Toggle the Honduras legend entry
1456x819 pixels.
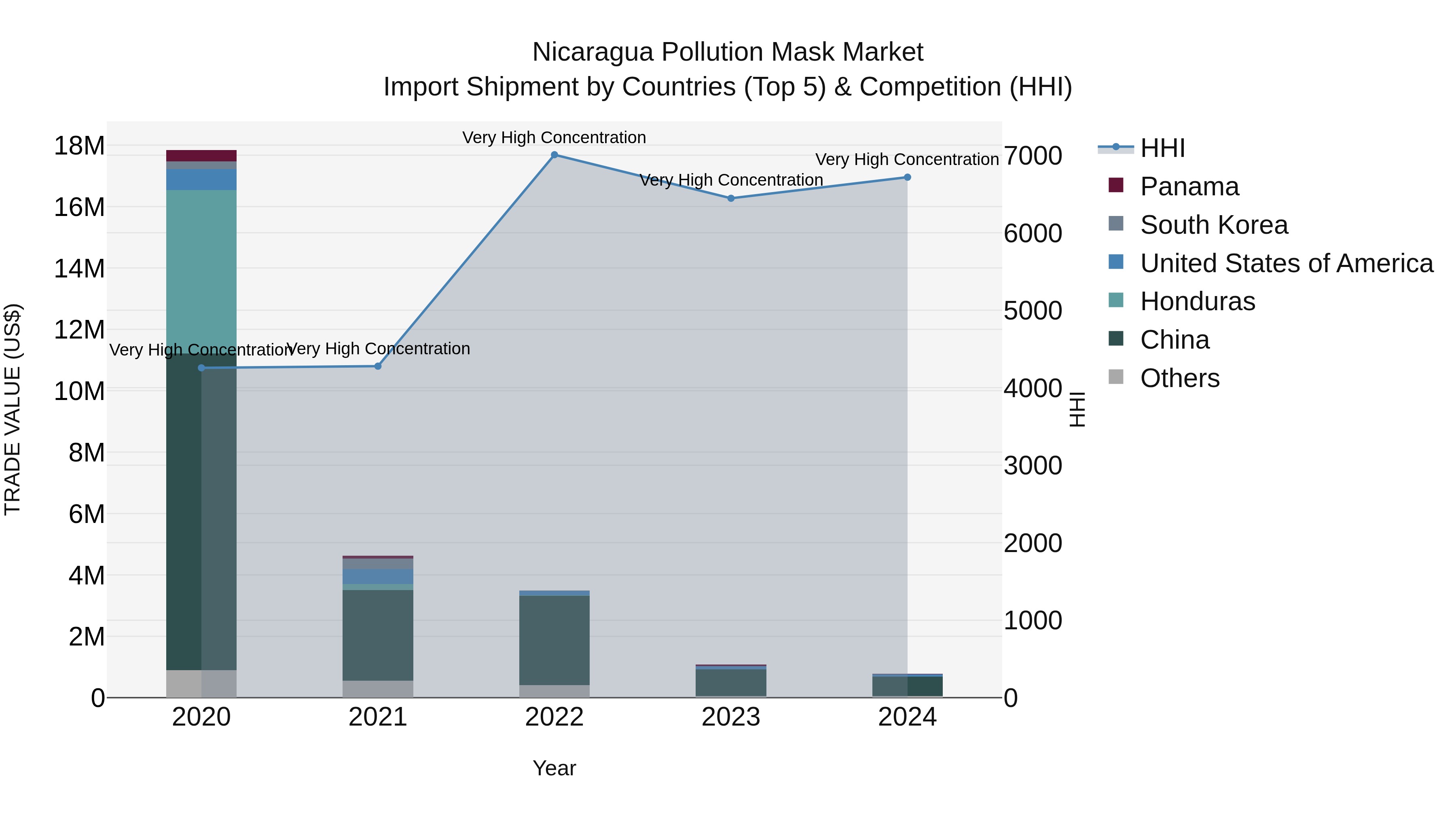pyautogui.click(x=1182, y=301)
